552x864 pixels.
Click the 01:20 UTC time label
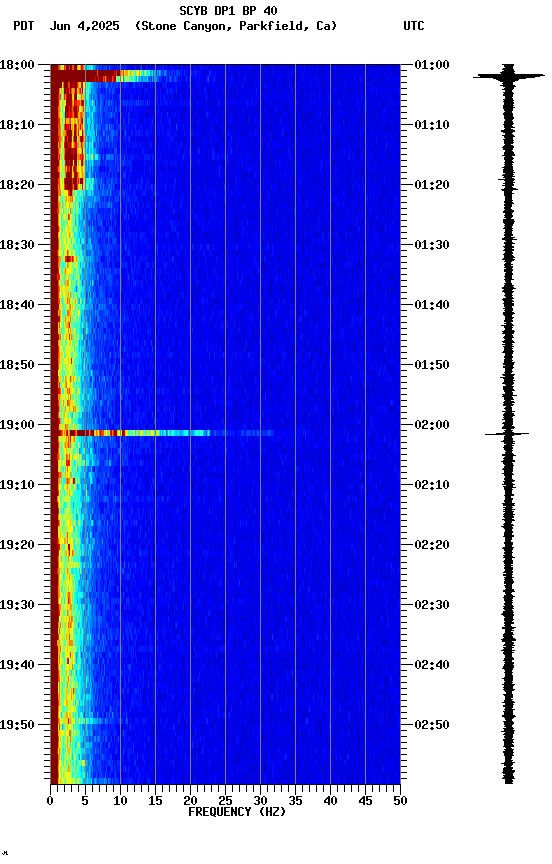(x=432, y=185)
